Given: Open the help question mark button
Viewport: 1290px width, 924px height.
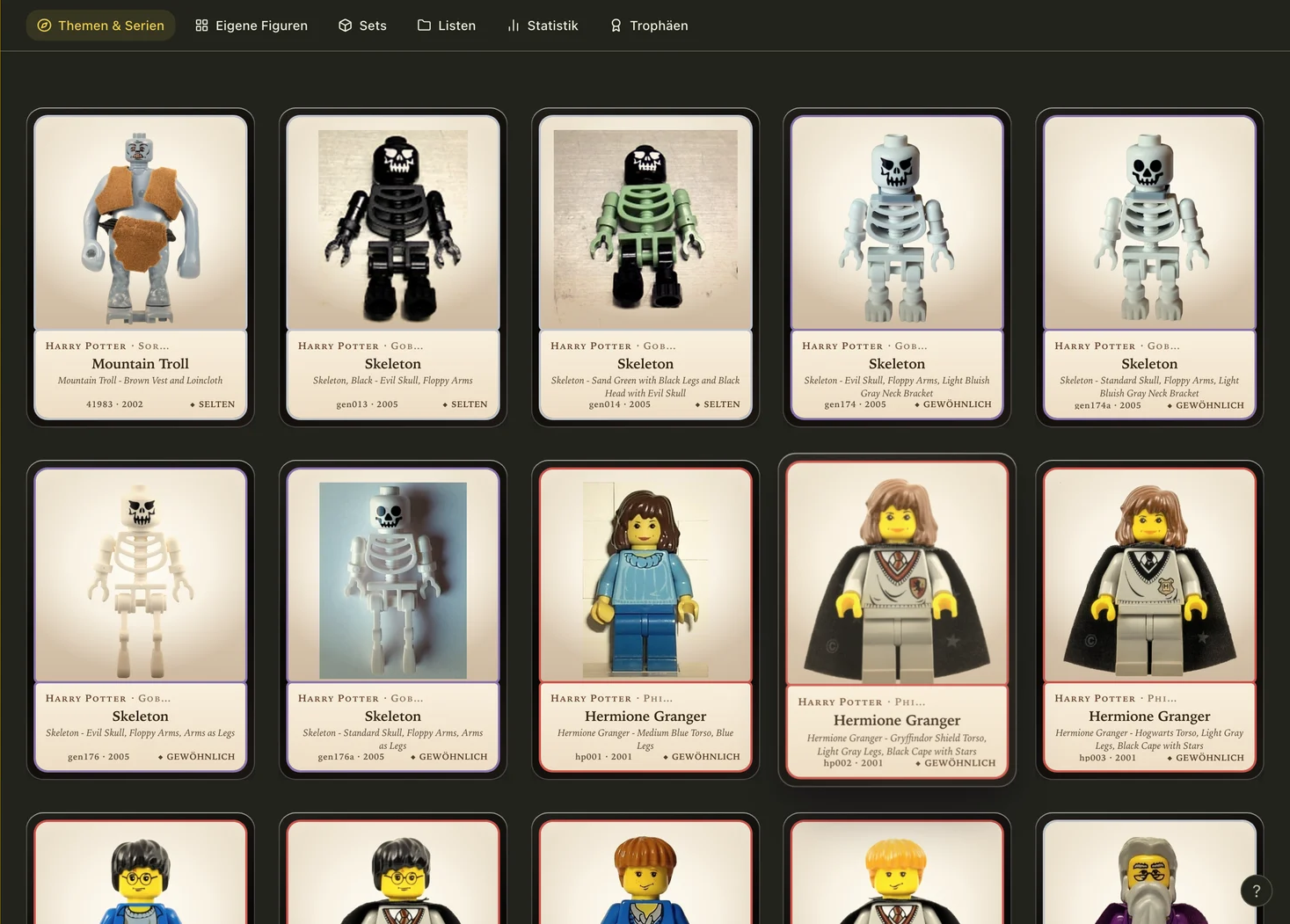Looking at the screenshot, I should (x=1256, y=891).
